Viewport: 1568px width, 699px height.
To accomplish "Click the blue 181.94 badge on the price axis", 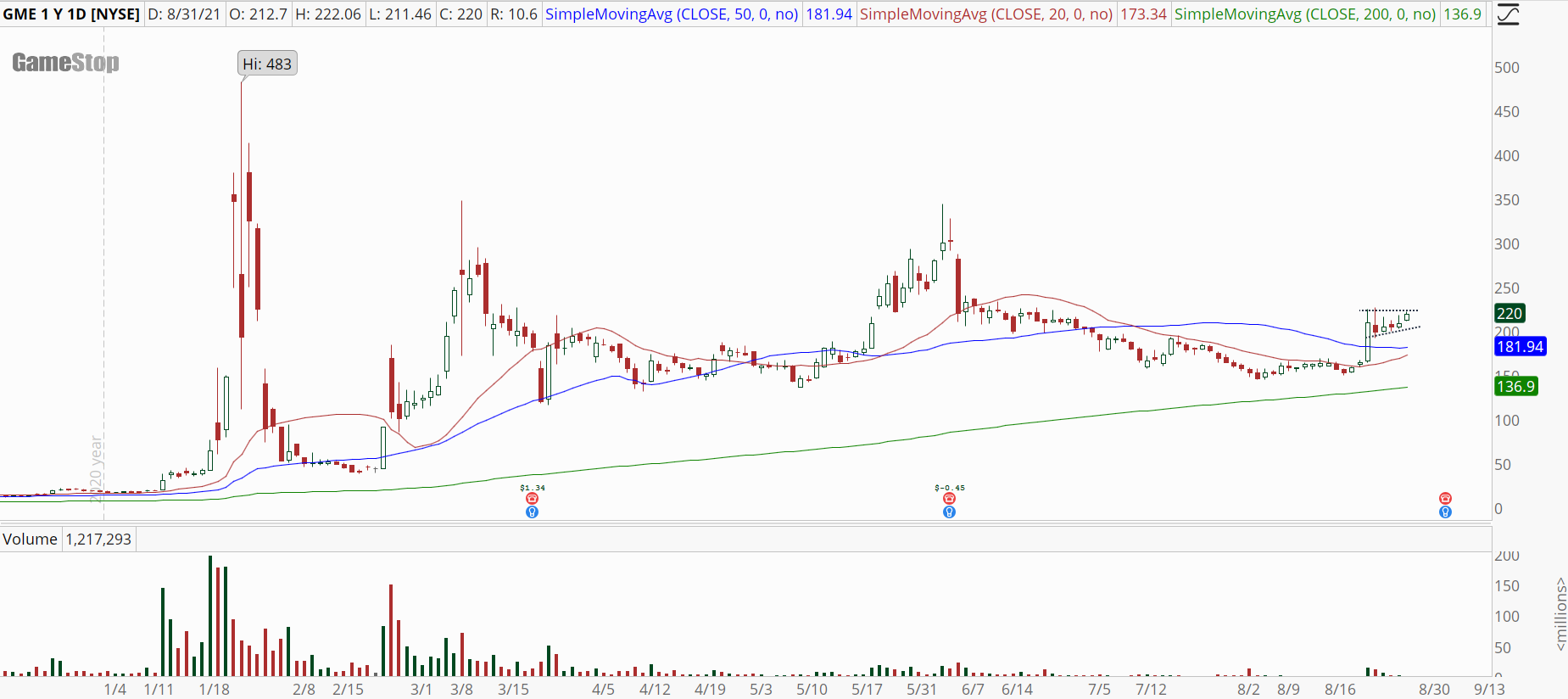I will [1521, 346].
